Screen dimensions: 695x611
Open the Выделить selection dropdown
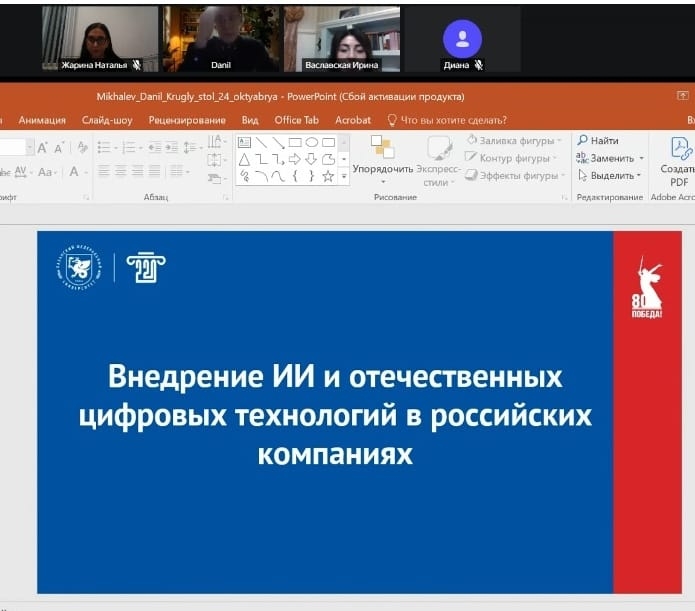tap(610, 175)
